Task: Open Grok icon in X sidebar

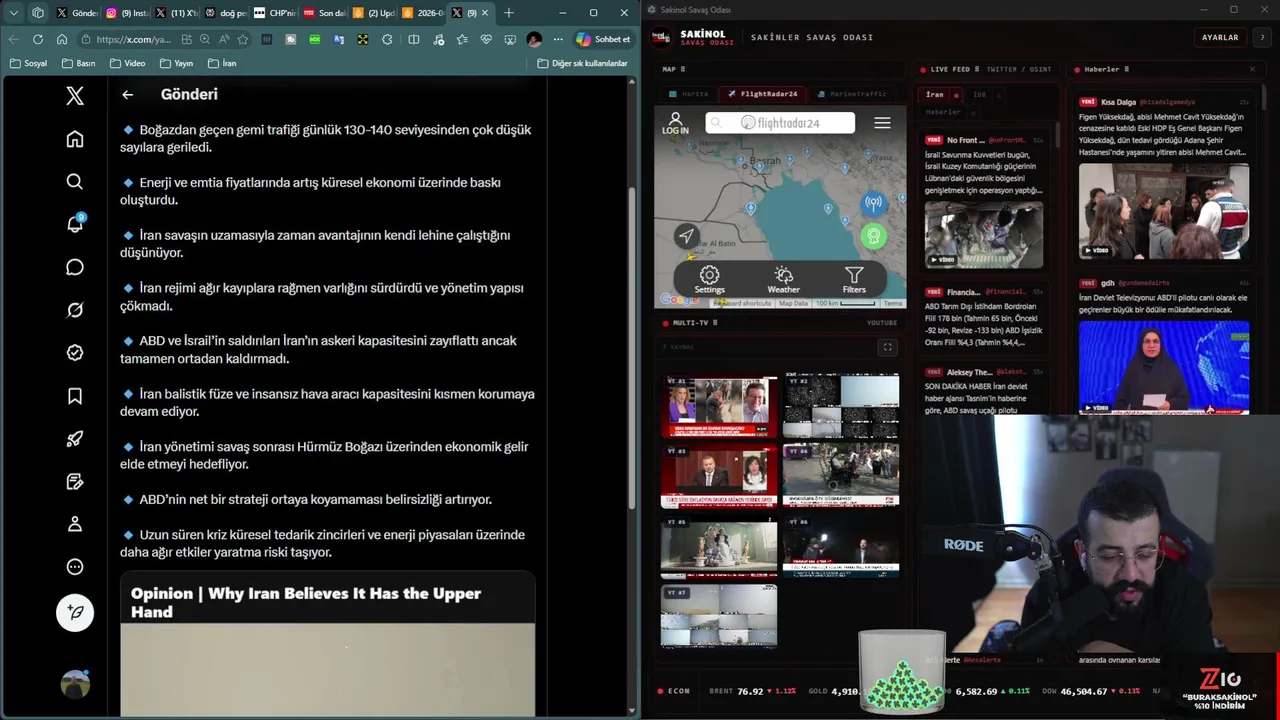Action: point(75,310)
